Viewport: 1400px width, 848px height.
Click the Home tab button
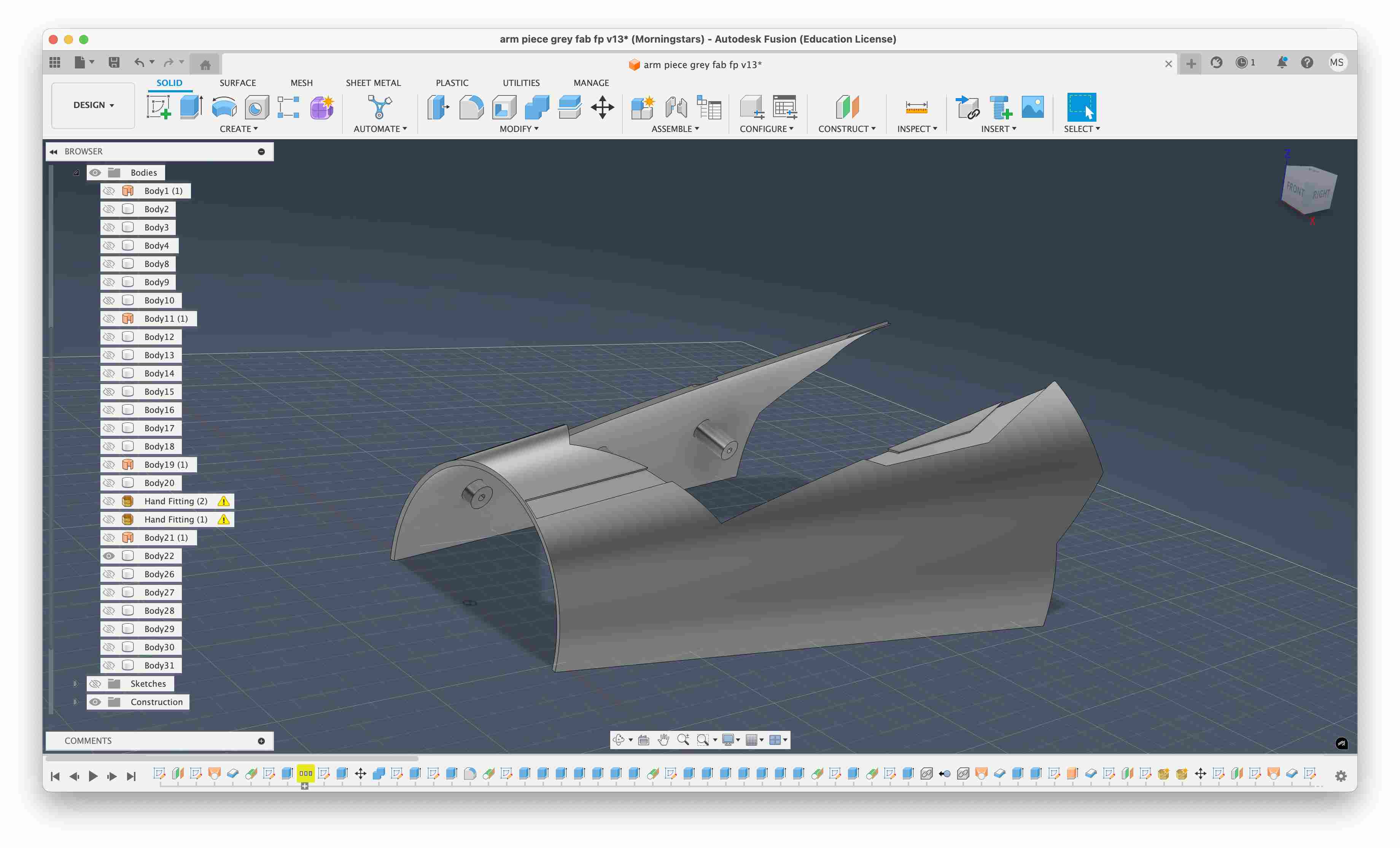205,64
